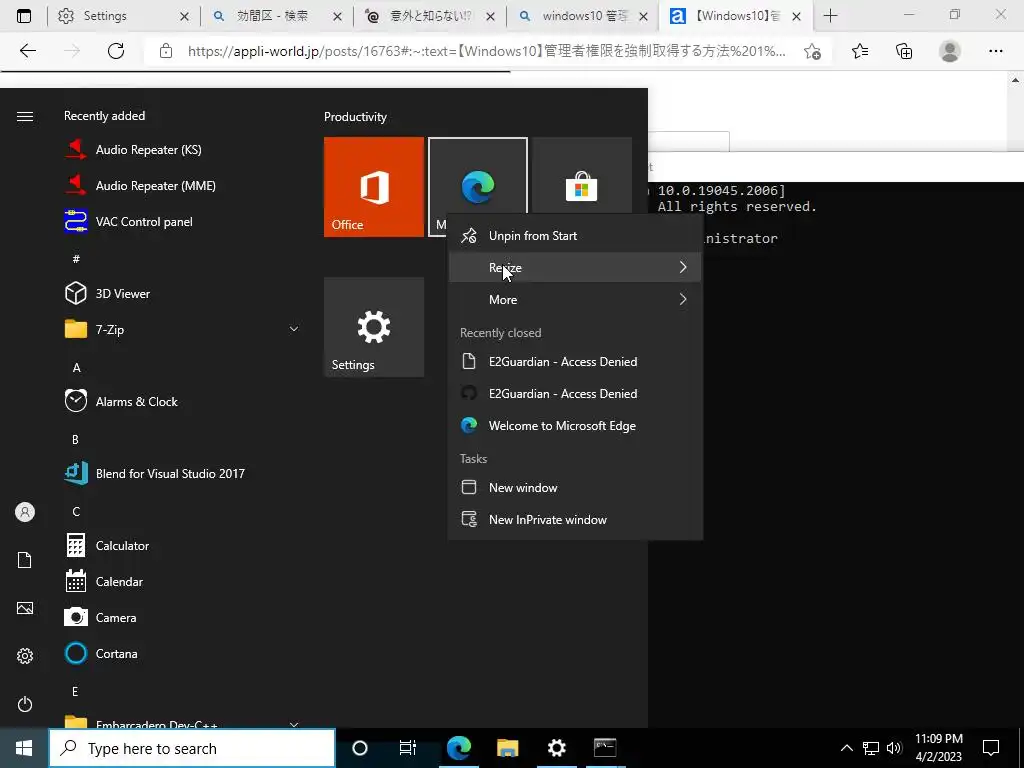The image size is (1024, 768).
Task: Open Microsoft Edge from taskbar
Action: pyautogui.click(x=459, y=748)
